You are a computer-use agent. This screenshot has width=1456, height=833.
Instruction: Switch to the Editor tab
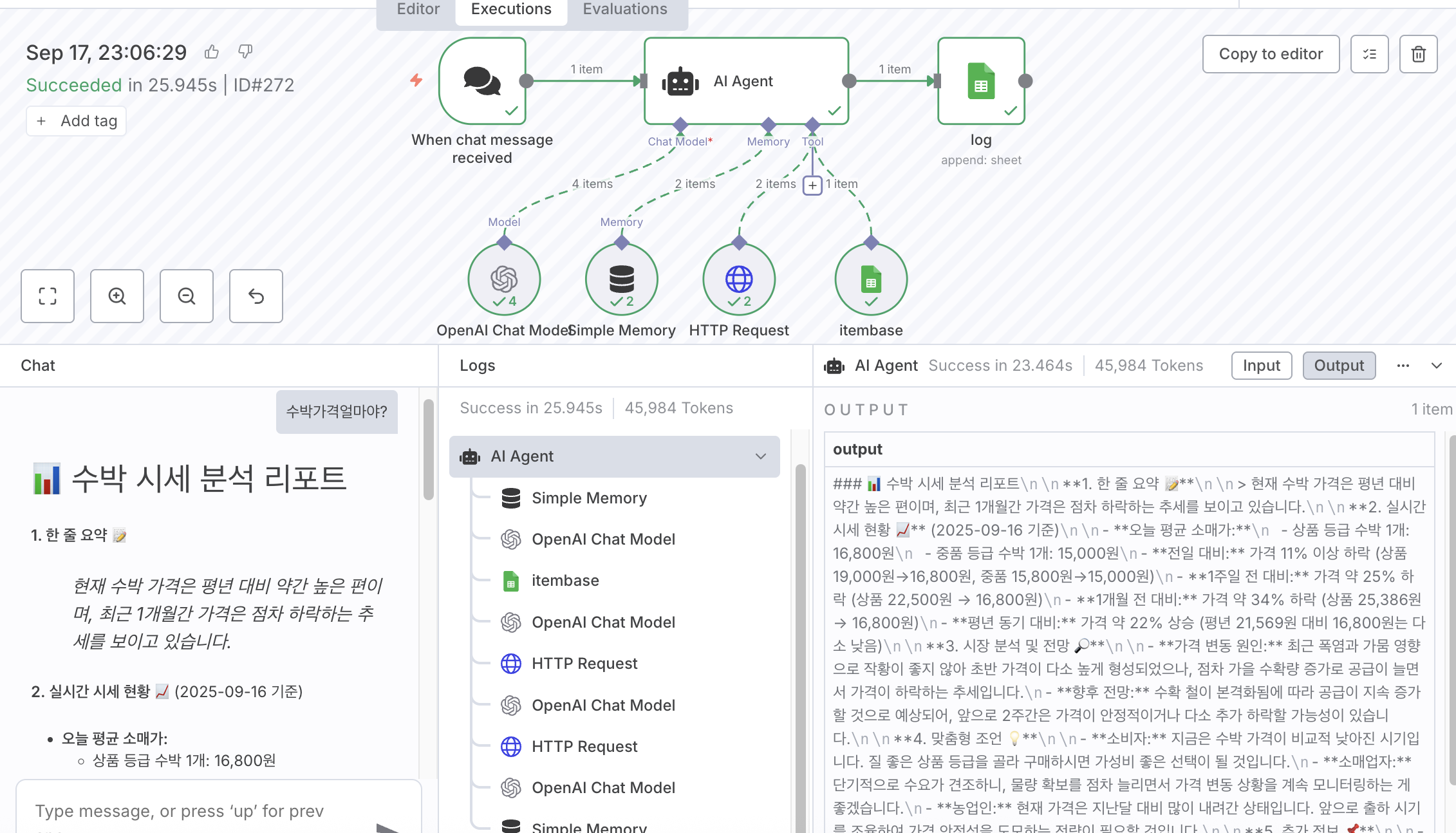click(x=418, y=10)
